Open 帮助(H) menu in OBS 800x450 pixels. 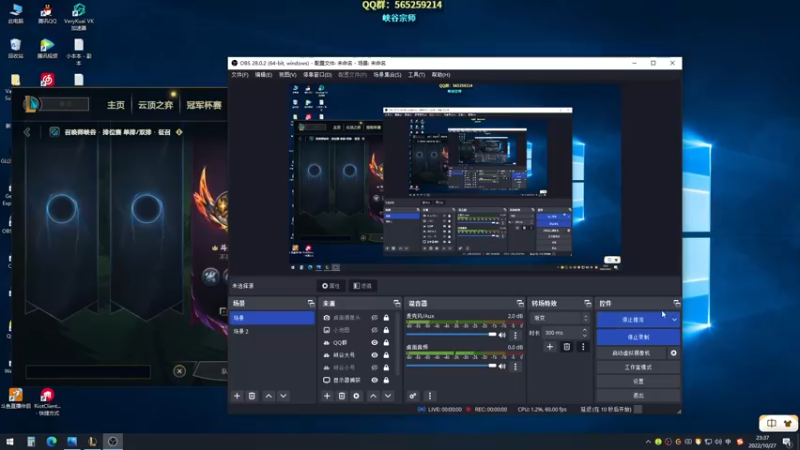point(441,75)
